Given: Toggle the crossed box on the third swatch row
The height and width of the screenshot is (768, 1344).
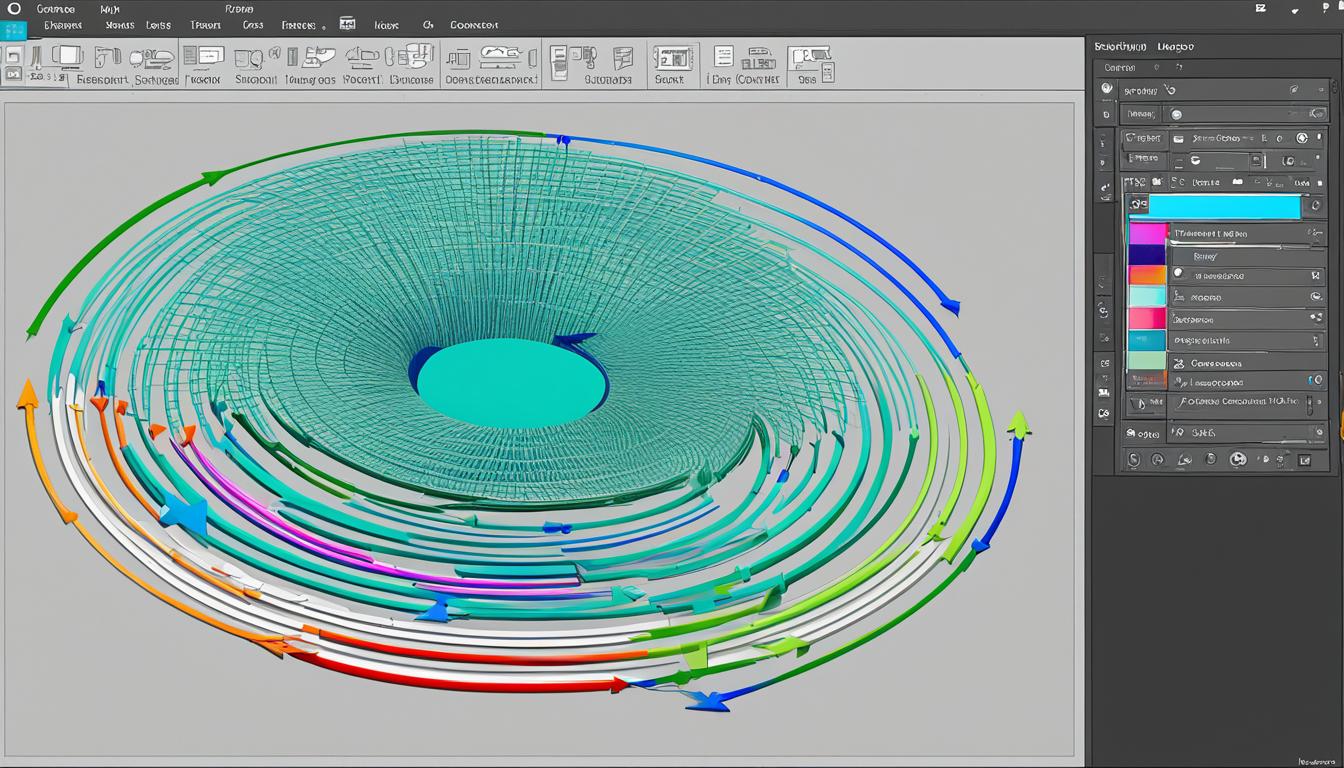Looking at the screenshot, I should [x=1316, y=275].
